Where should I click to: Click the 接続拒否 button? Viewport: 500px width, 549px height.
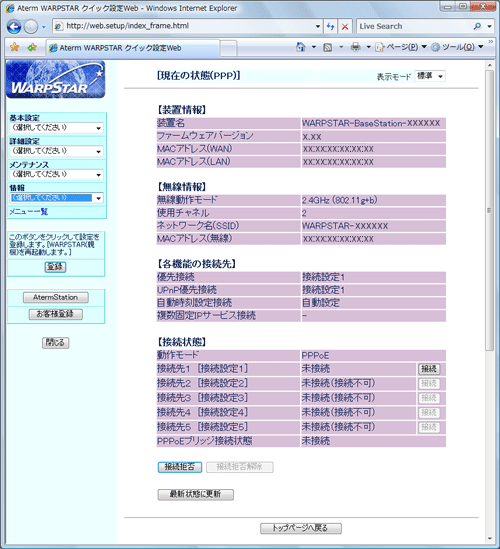pos(180,467)
